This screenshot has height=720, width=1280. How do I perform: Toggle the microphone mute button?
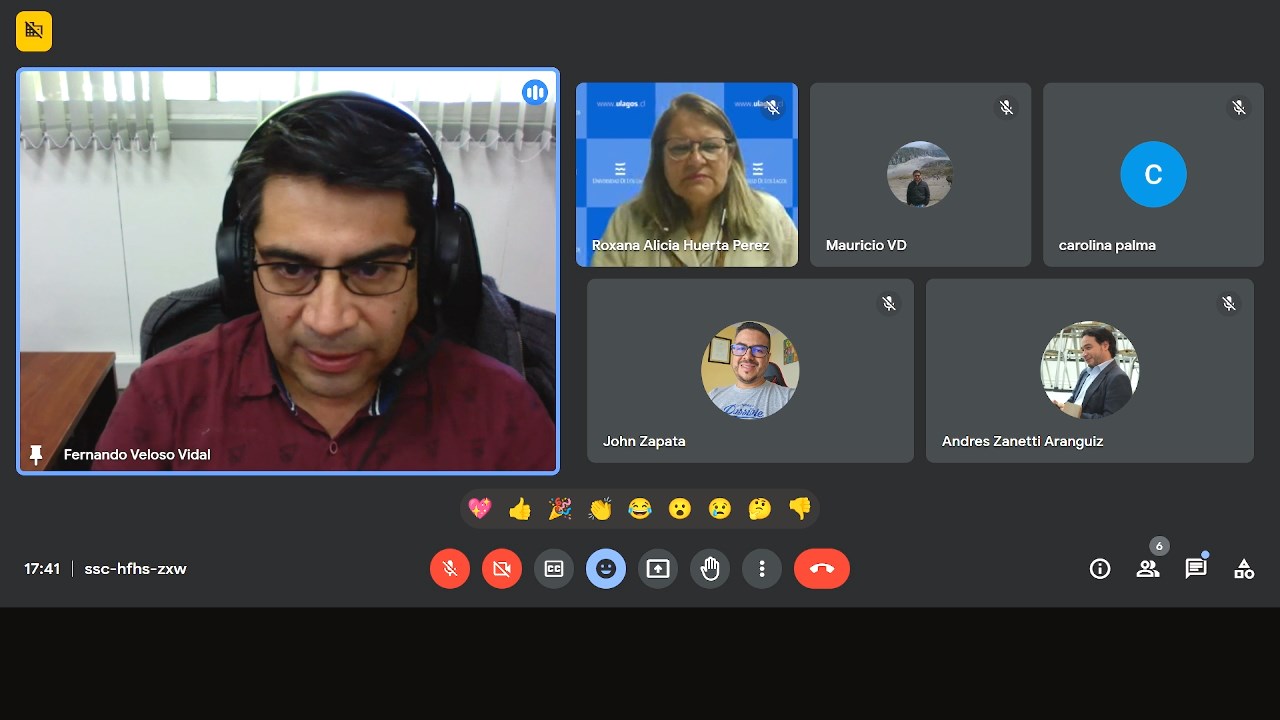tap(450, 569)
